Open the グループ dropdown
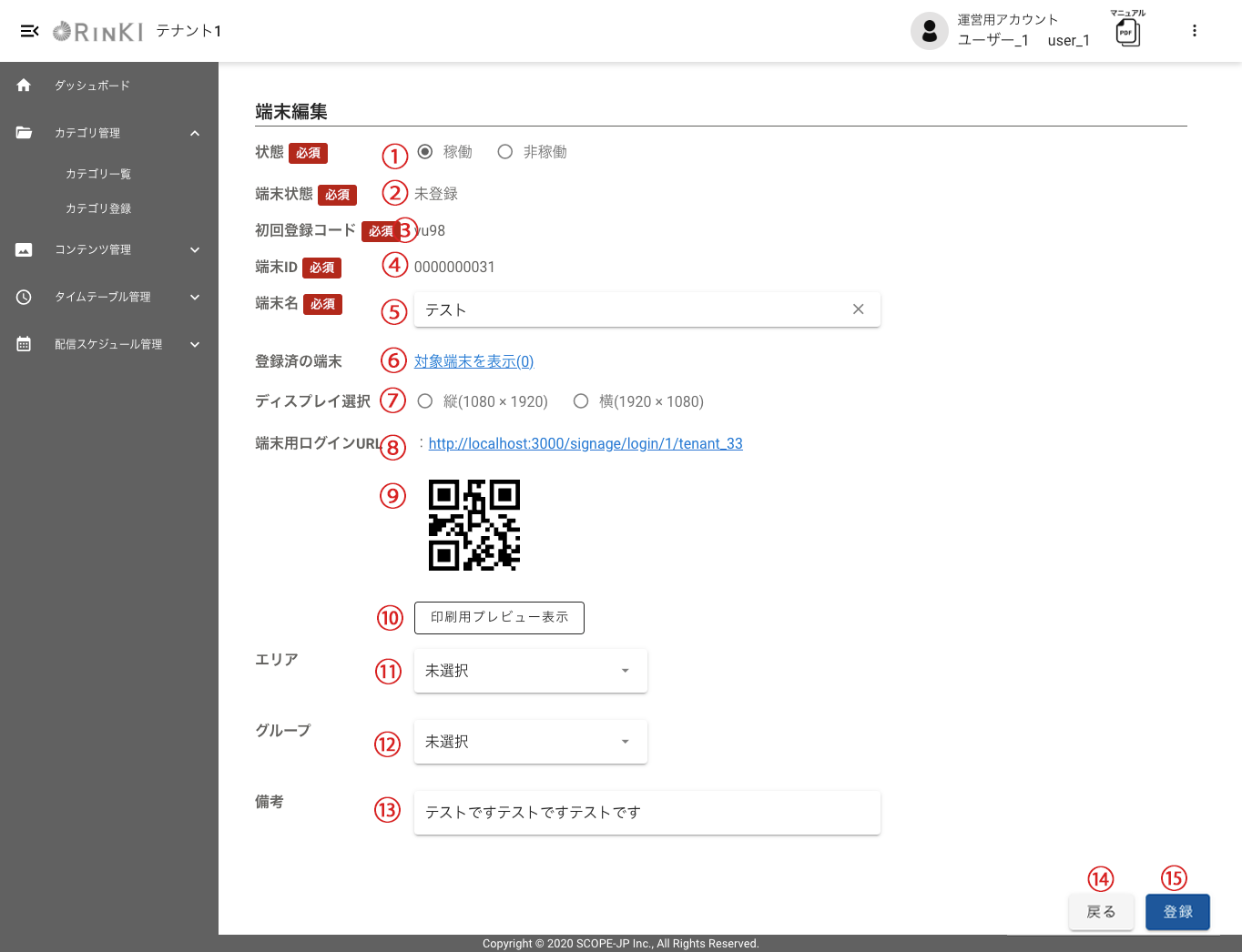The height and width of the screenshot is (952, 1242). [x=530, y=742]
